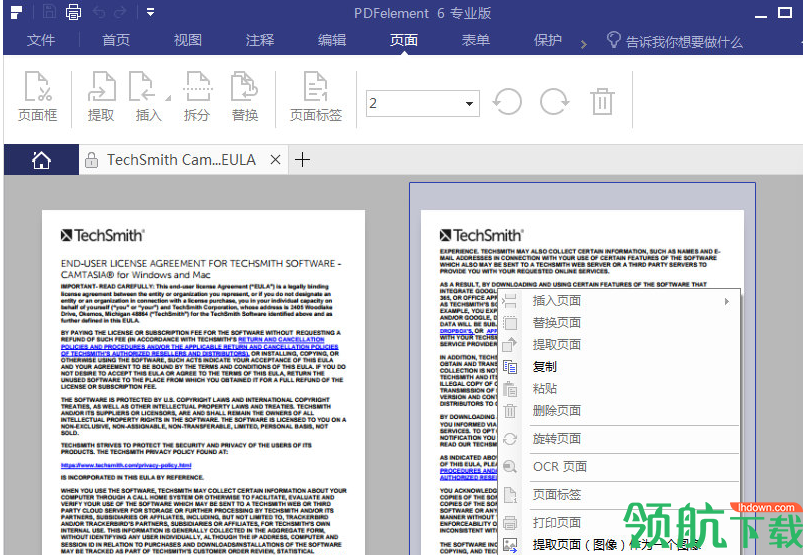Choose Print Page (打印页面) in context menu
The image size is (803, 555).
pyautogui.click(x=620, y=522)
